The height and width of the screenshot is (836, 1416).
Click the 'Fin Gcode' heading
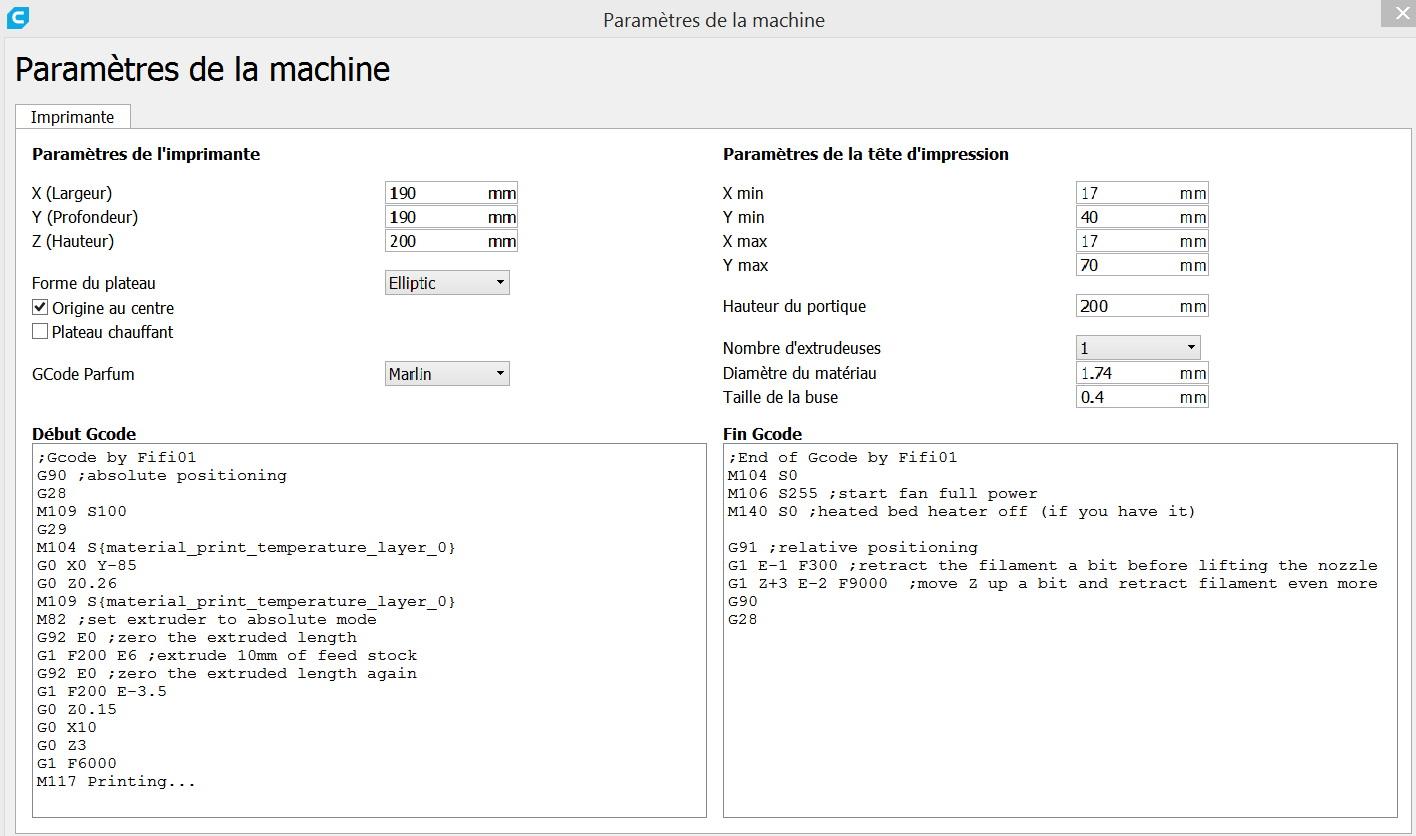(763, 434)
